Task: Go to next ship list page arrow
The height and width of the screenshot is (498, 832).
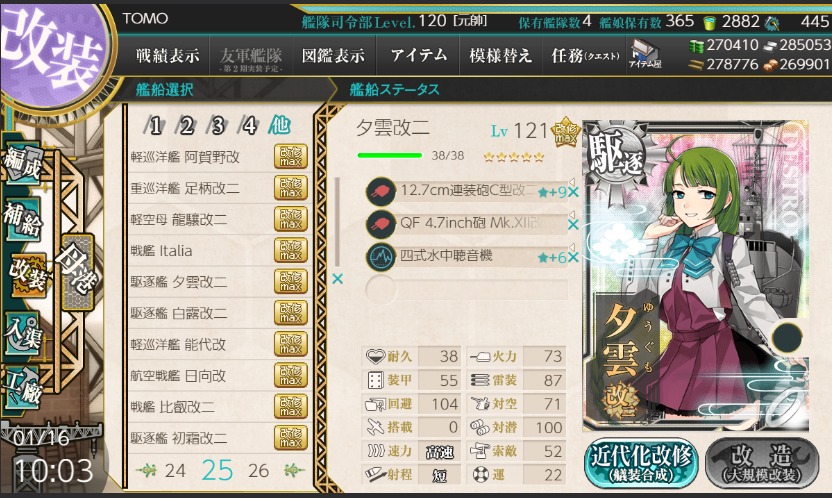Action: tap(294, 470)
